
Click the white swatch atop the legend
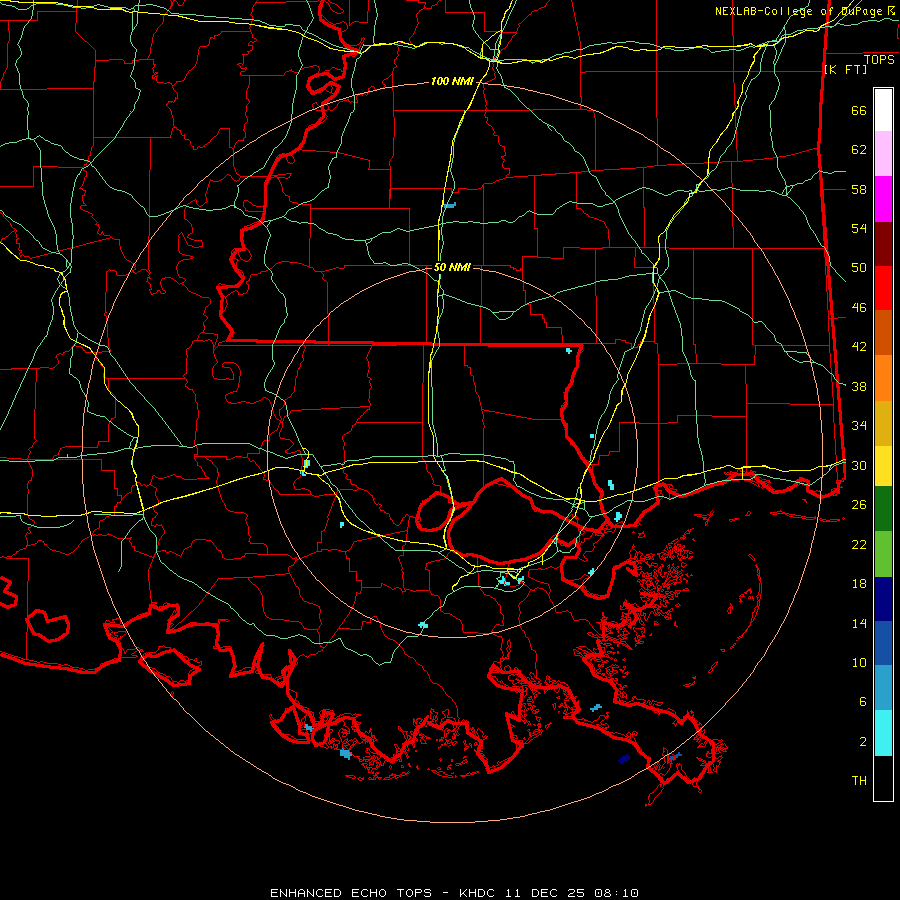tap(883, 110)
